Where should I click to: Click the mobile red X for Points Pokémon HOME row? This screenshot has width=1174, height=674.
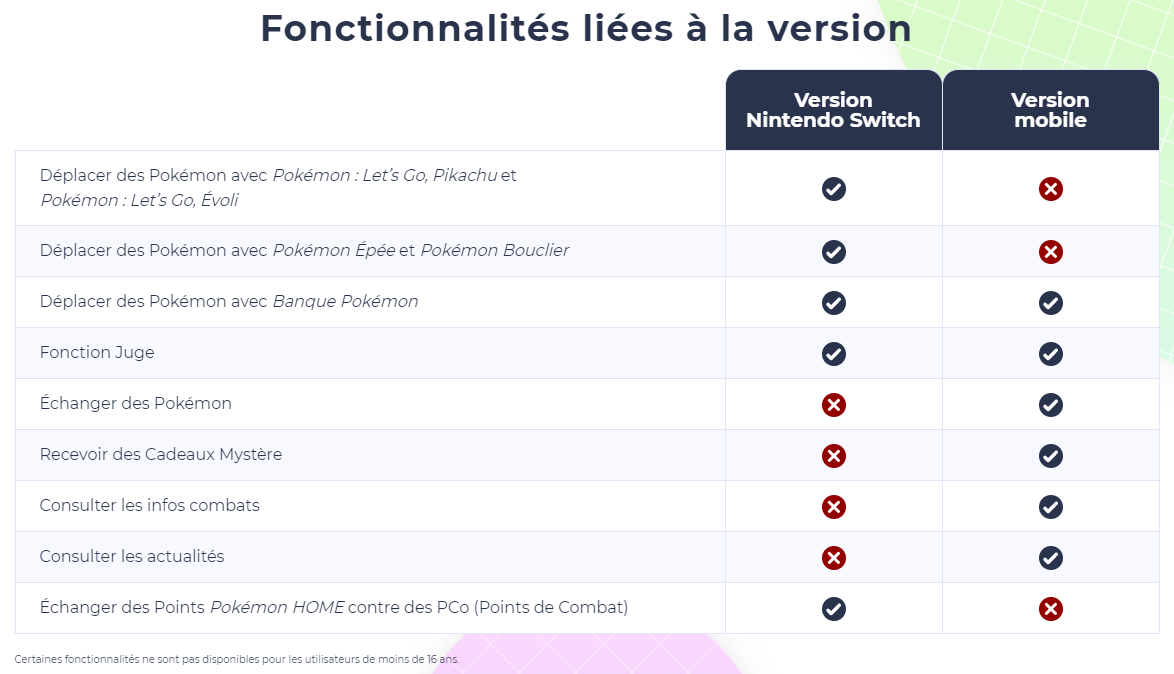pos(1050,608)
